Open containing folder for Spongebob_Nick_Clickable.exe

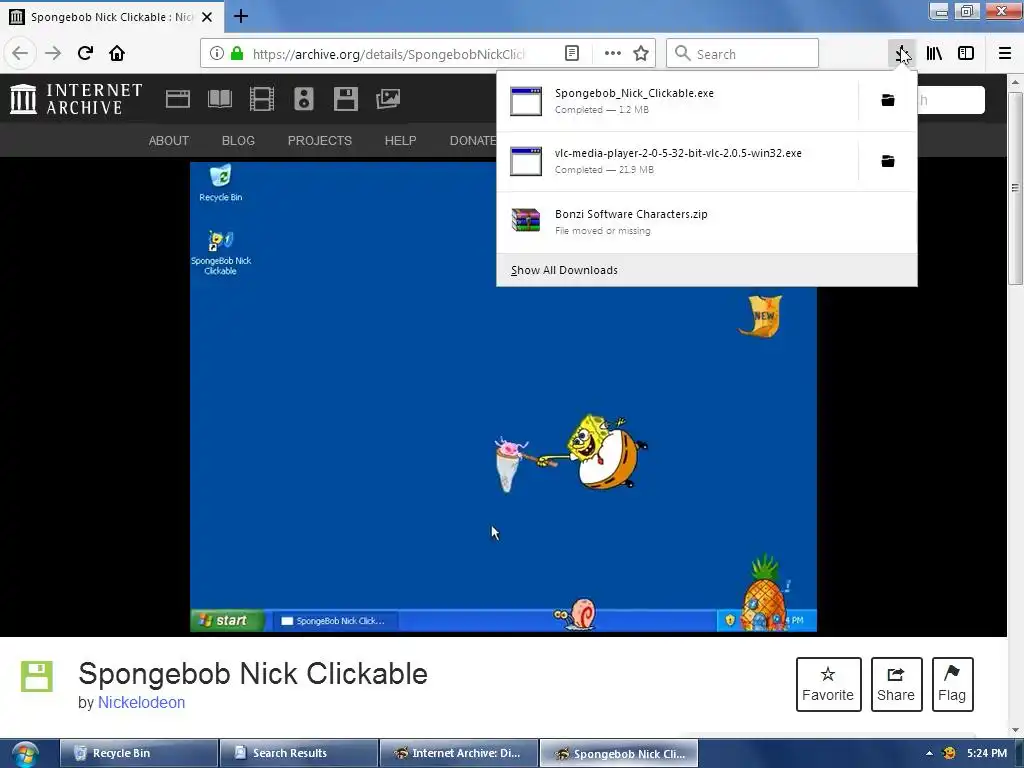click(x=888, y=100)
